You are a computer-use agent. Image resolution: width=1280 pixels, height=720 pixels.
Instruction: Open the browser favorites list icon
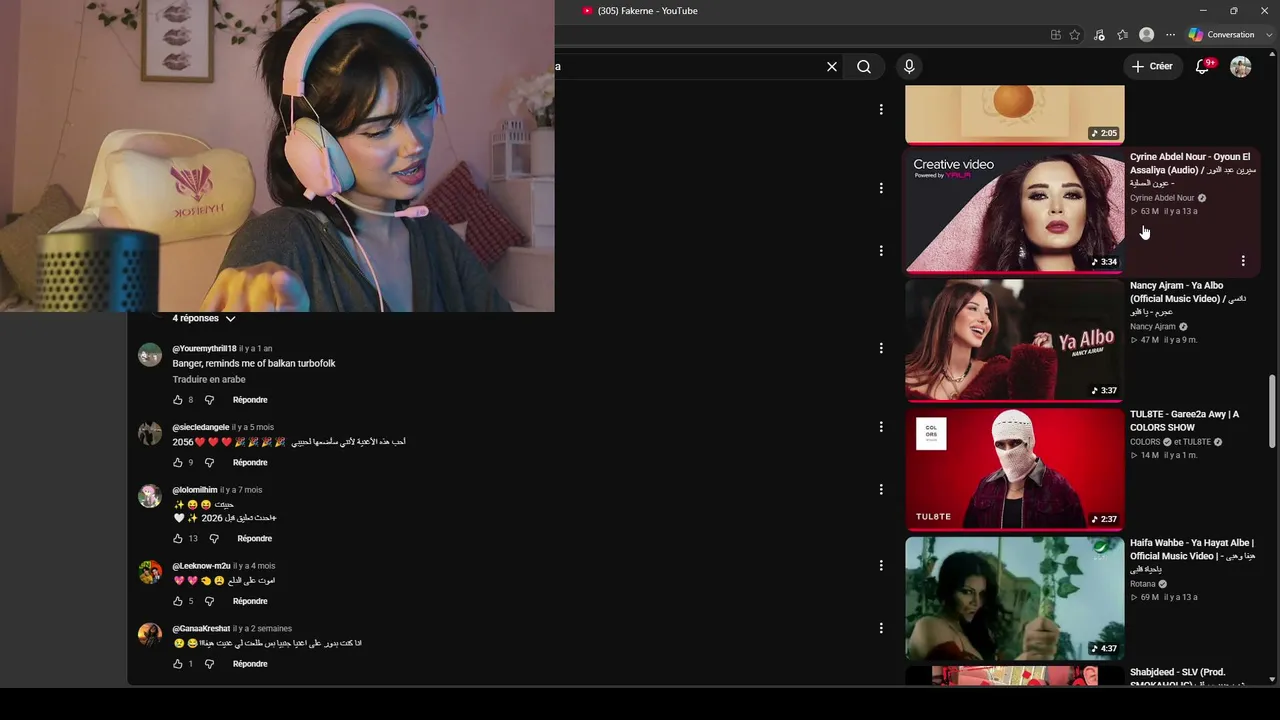click(x=1123, y=35)
